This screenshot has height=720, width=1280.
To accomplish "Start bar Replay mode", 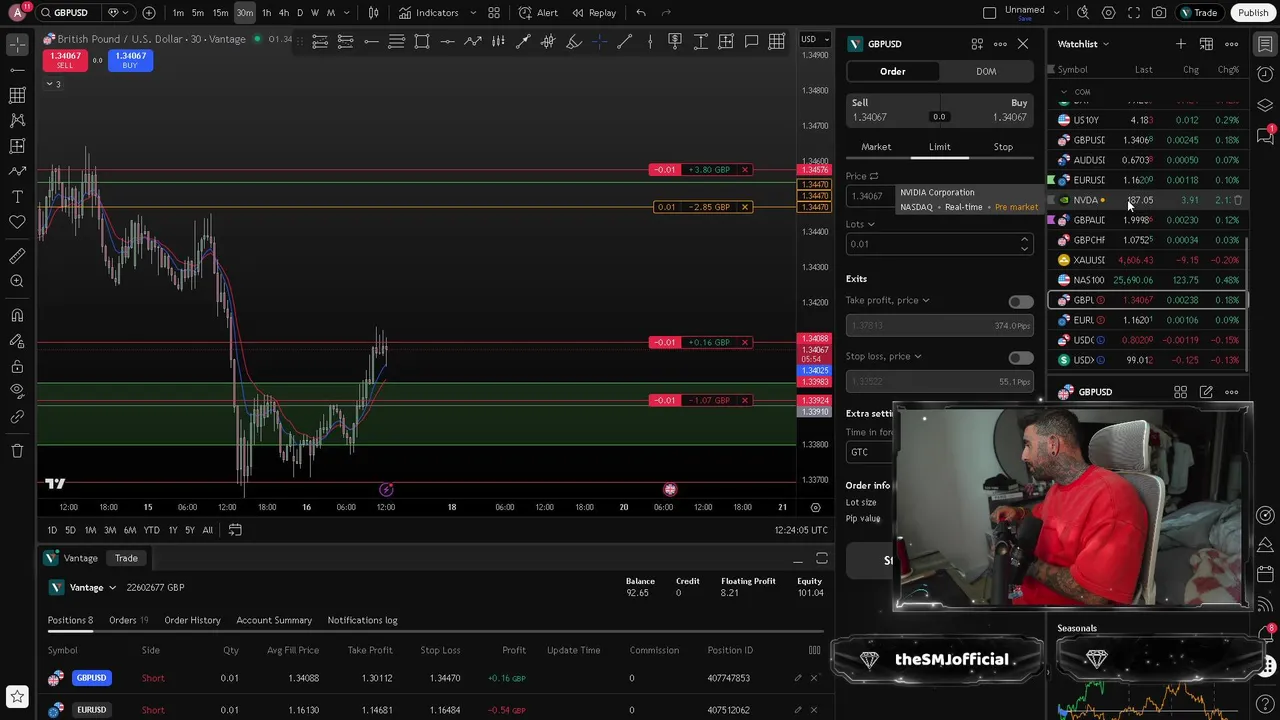I will click(593, 13).
